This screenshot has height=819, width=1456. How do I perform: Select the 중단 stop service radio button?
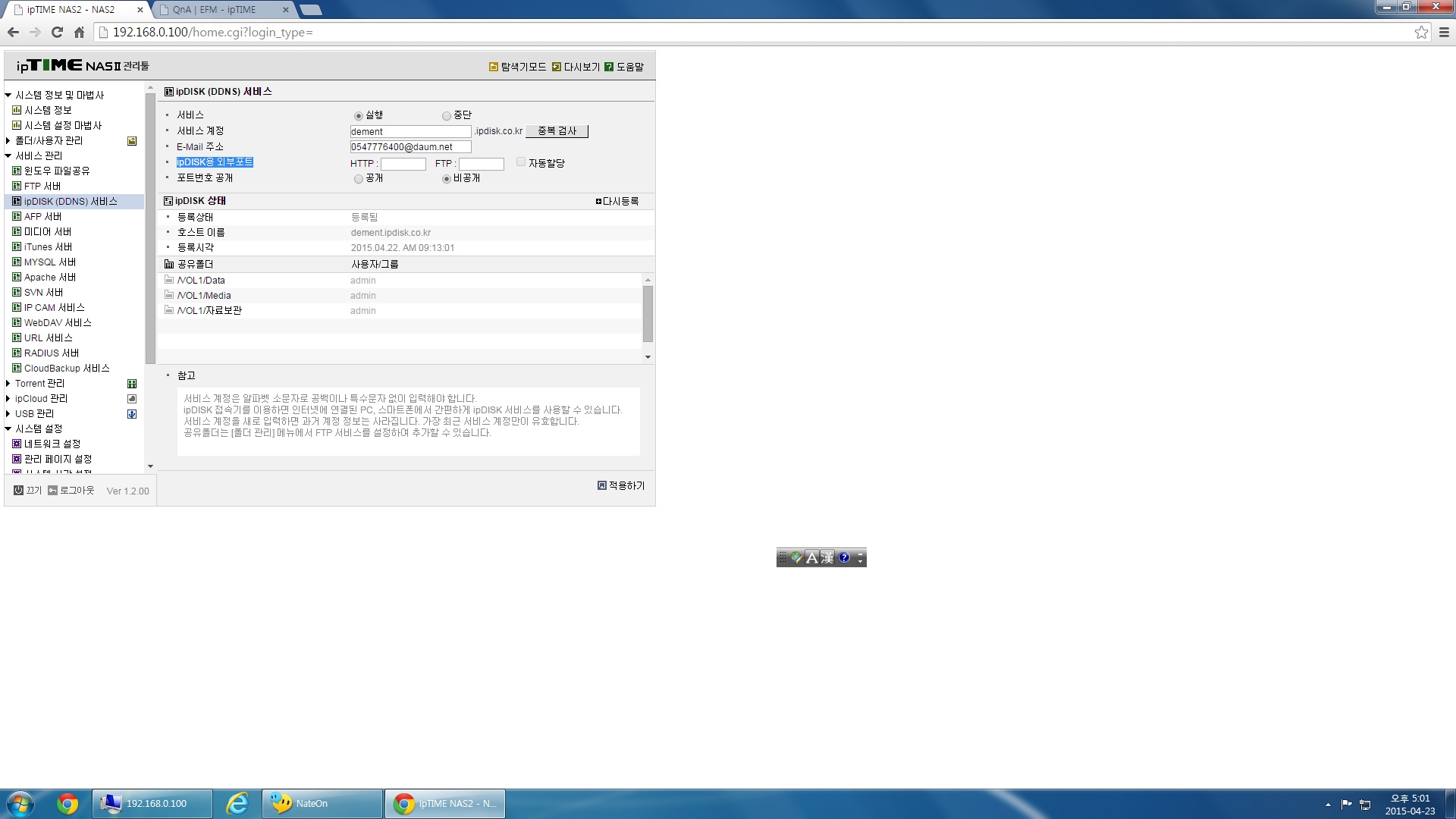[x=447, y=116]
